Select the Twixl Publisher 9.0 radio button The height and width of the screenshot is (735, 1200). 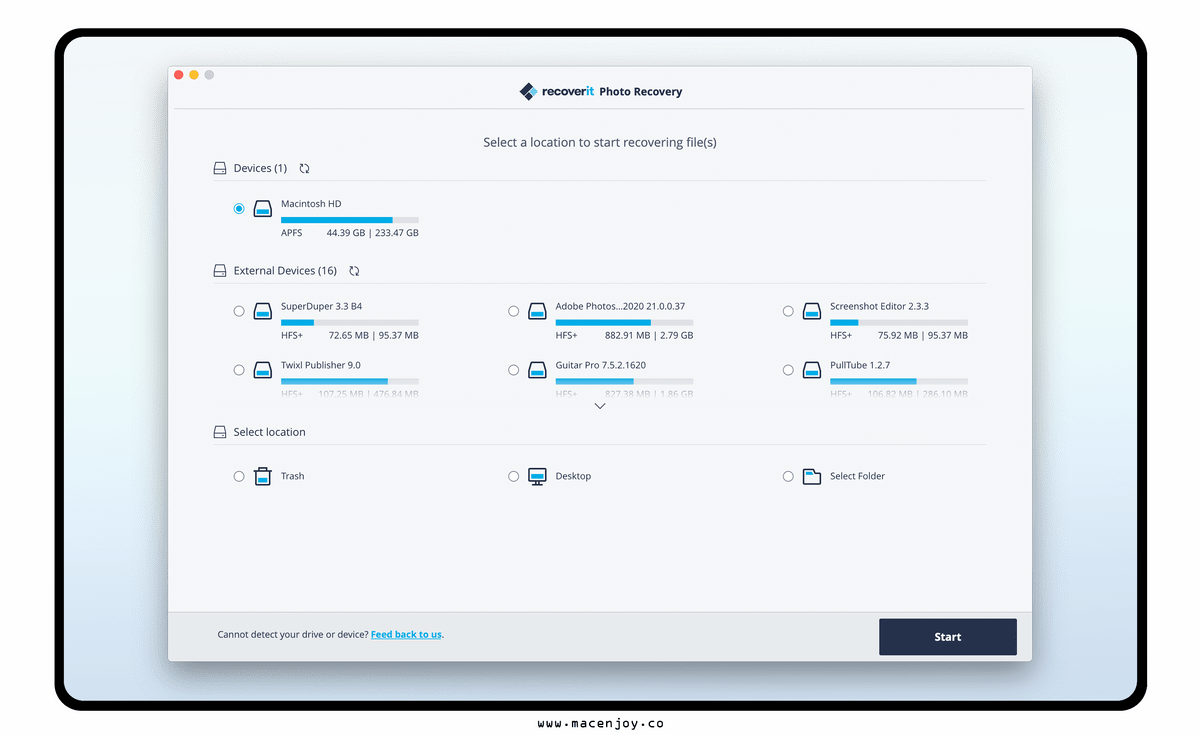tap(239, 370)
